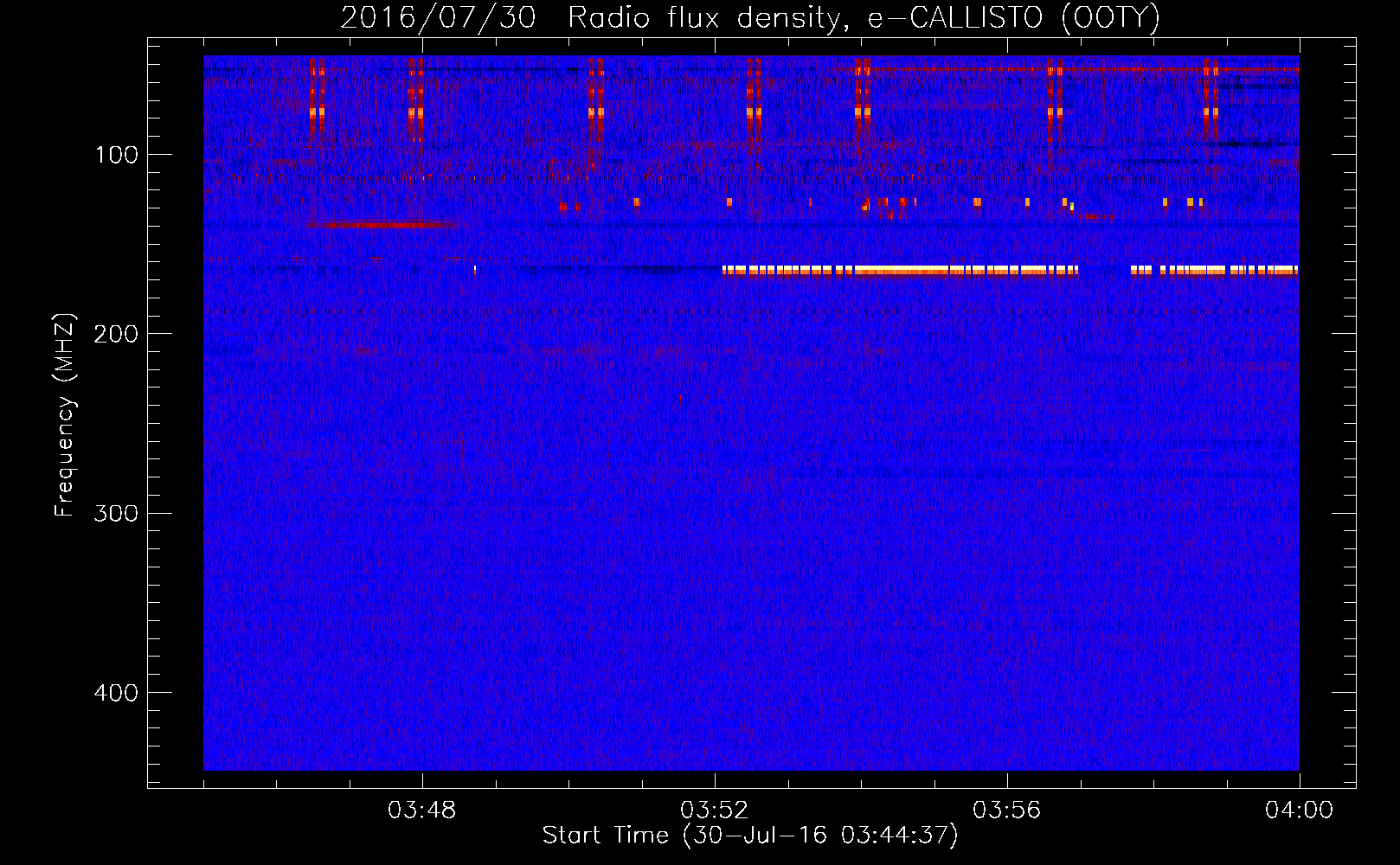Click the 'Start Time (30-Jul-16 03:44:37)' label
Viewport: 1400px width, 865px height.
750,836
